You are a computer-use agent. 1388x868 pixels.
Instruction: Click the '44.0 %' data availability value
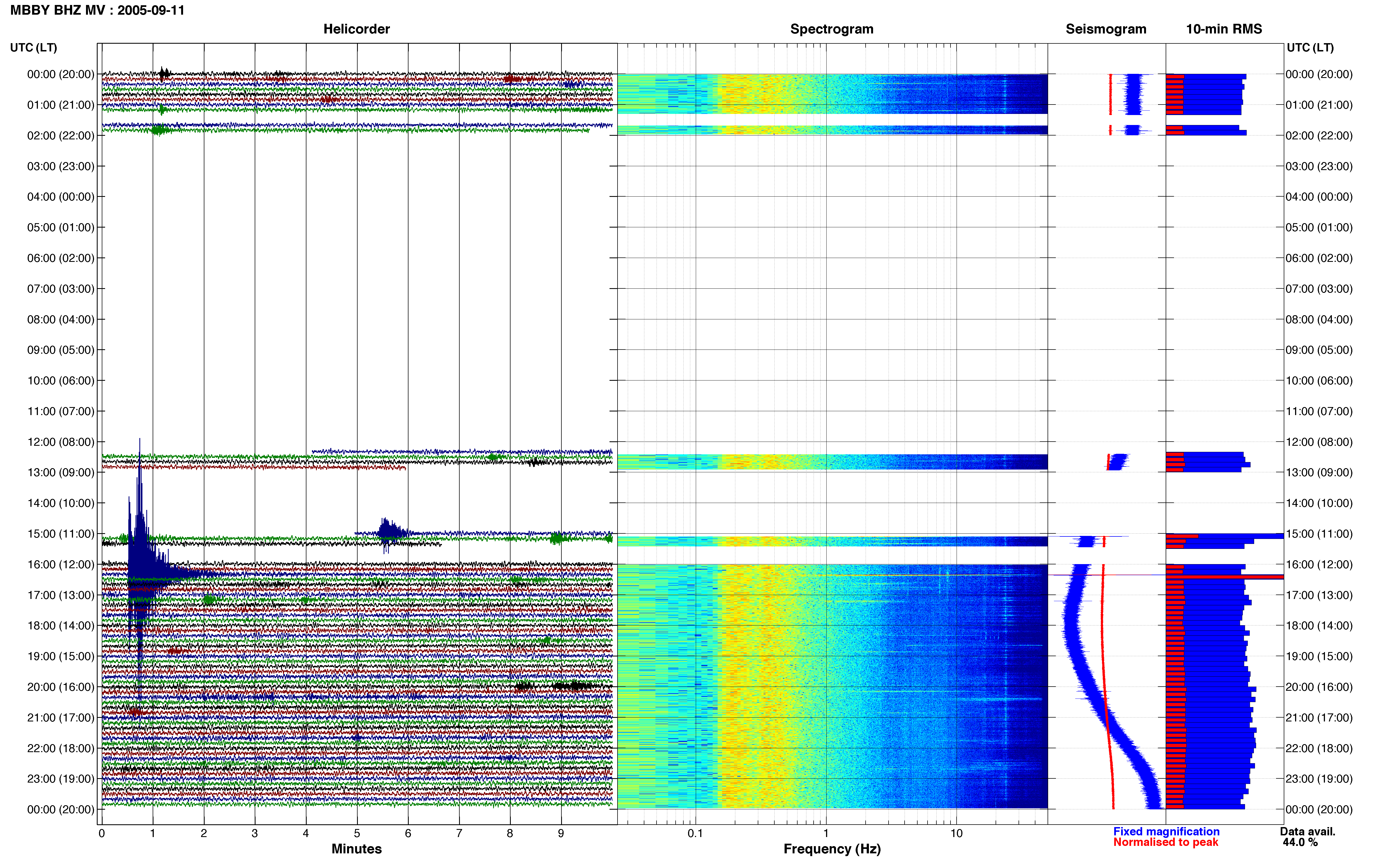point(1300,842)
